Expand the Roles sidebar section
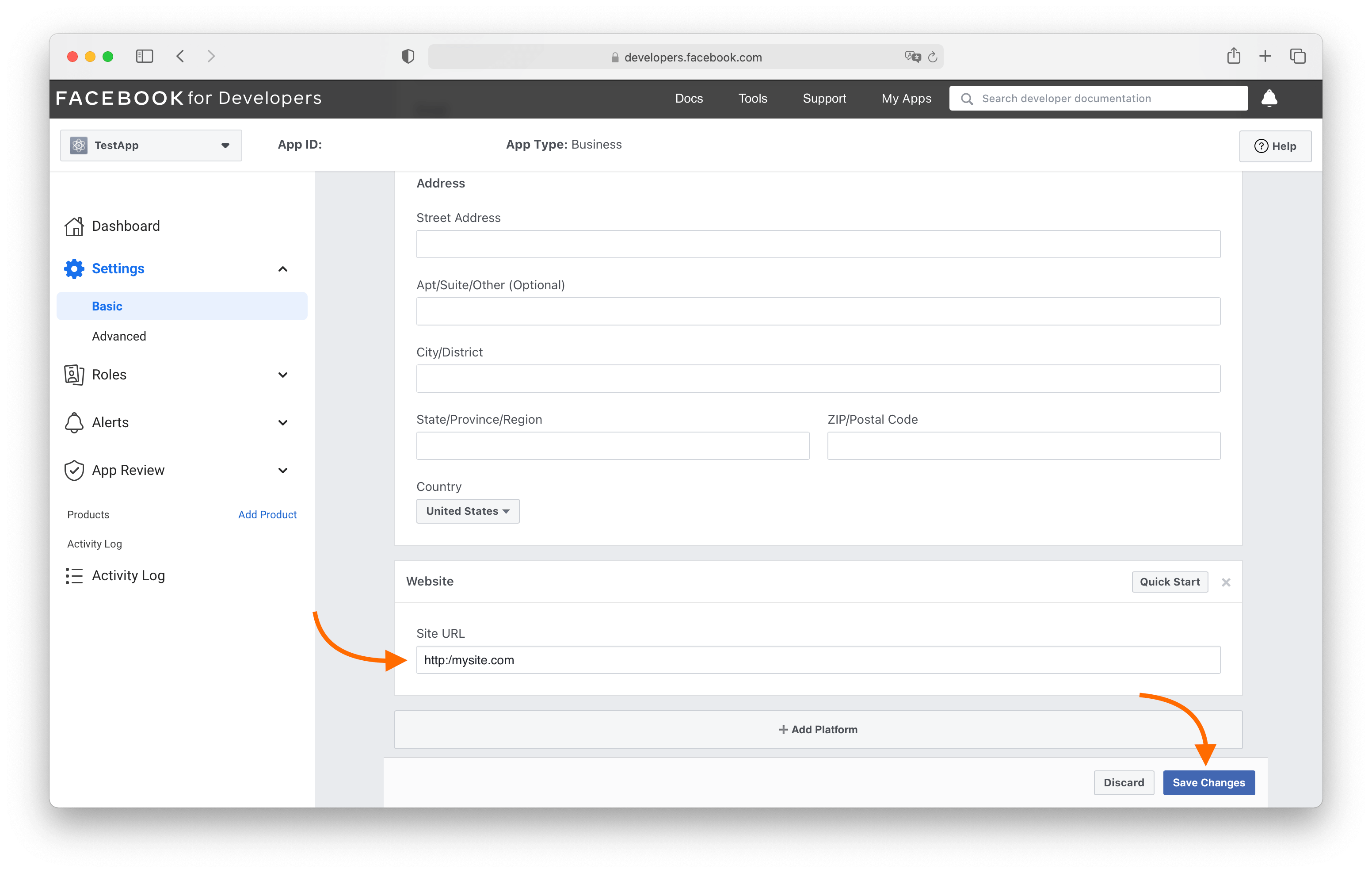1372x873 pixels. pyautogui.click(x=282, y=375)
